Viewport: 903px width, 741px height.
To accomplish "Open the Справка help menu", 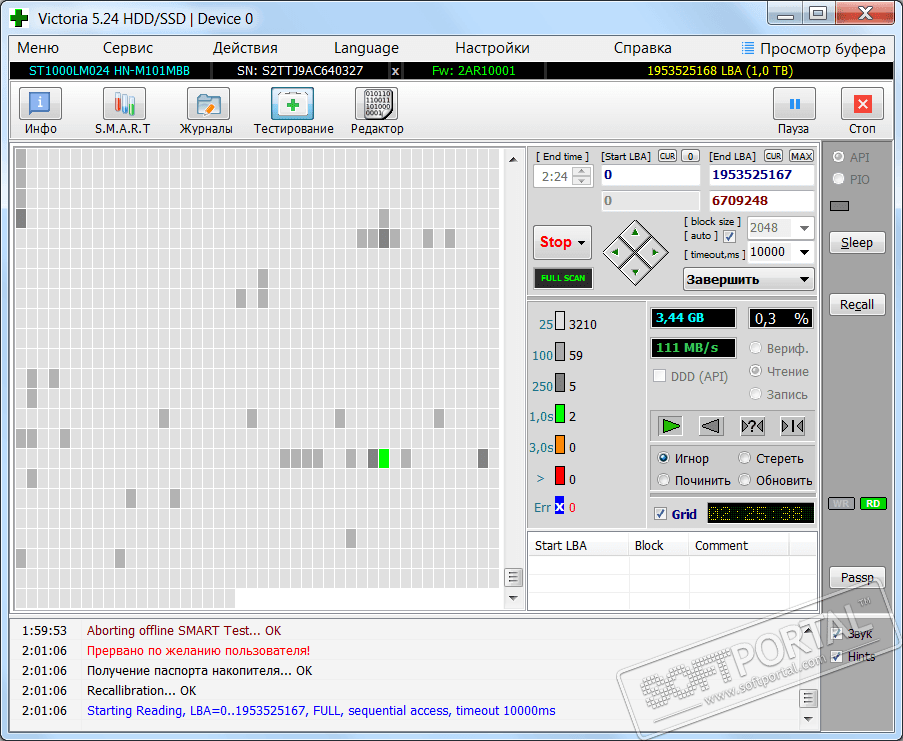I will tap(643, 48).
